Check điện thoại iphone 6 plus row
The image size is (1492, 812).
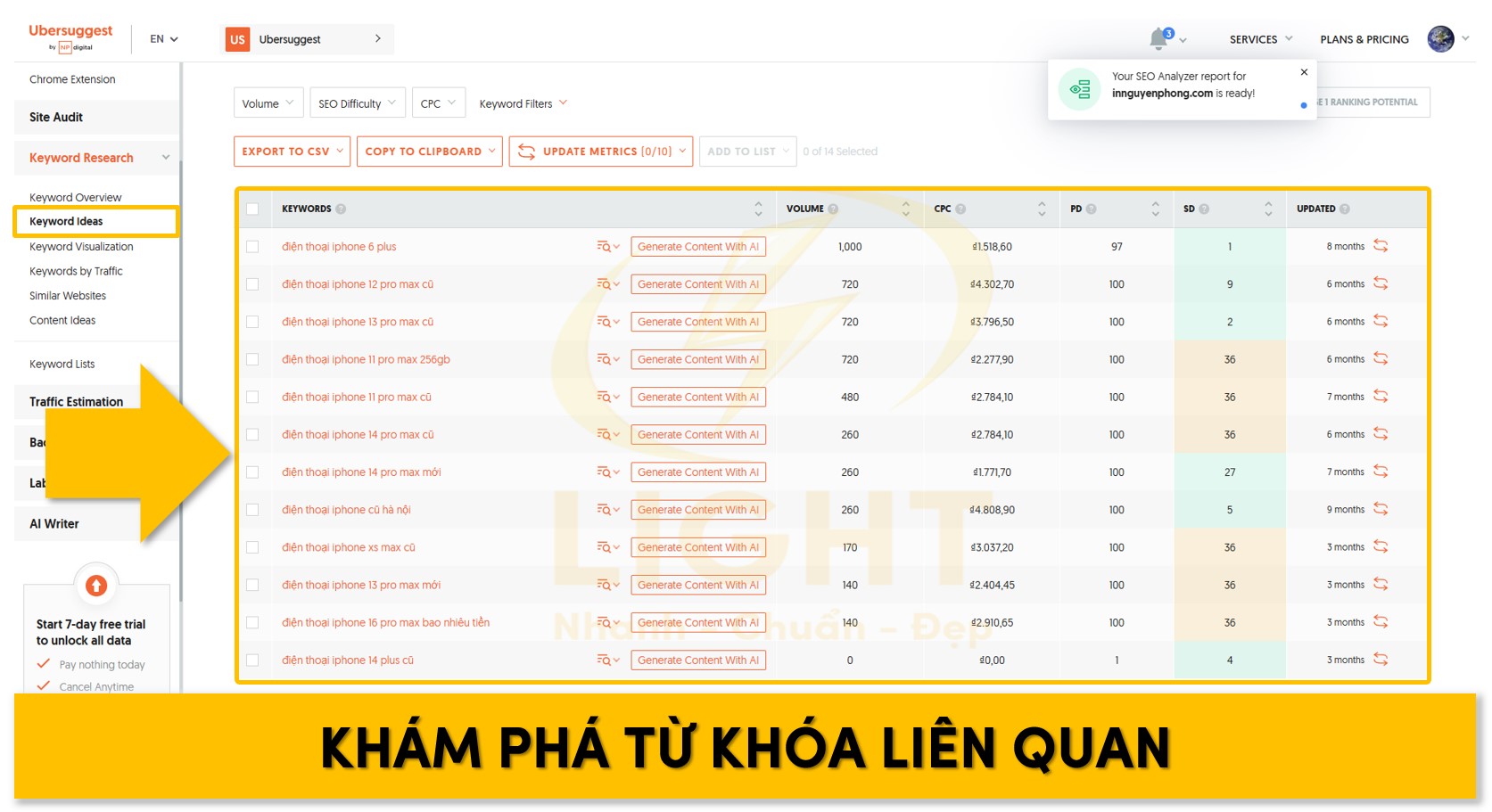click(252, 247)
